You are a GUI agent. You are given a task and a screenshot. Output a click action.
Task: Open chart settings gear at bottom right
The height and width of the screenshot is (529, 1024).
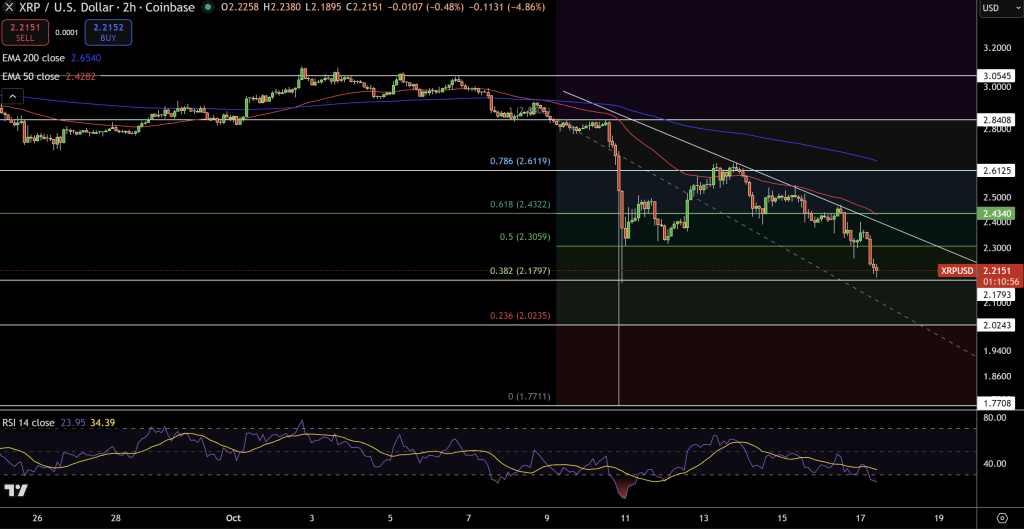coord(1001,519)
